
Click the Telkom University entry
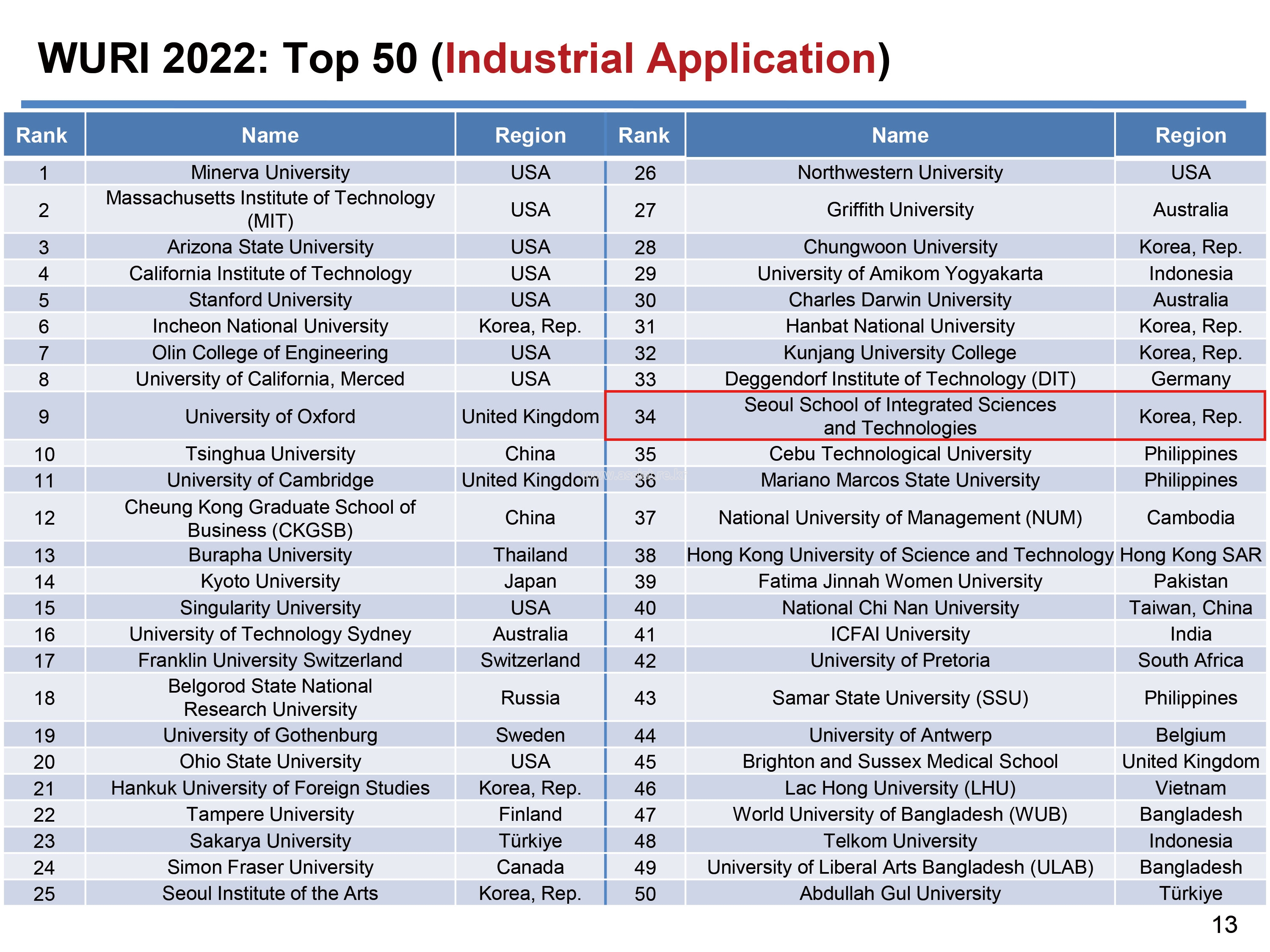coord(900,841)
